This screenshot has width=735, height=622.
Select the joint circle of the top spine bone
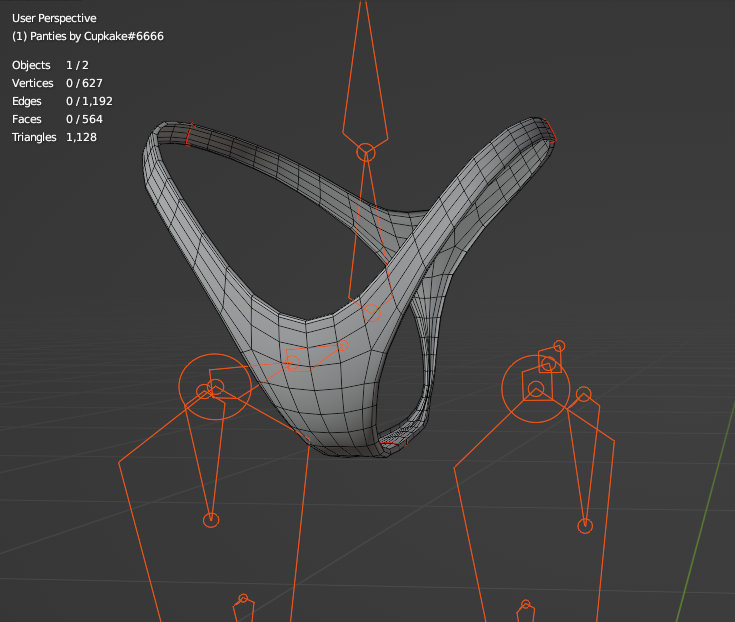point(366,152)
